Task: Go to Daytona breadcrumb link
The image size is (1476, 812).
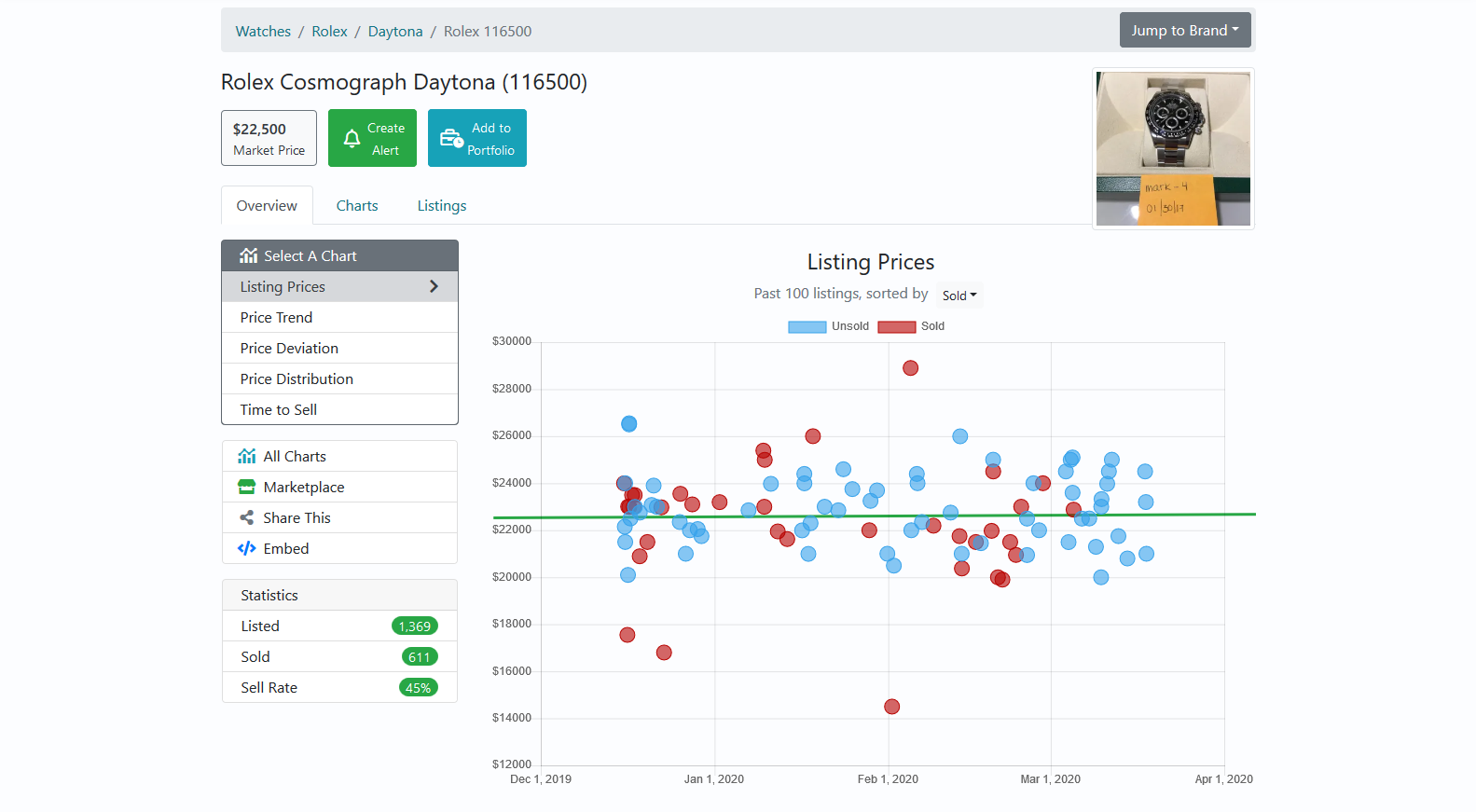Action: coord(395,31)
